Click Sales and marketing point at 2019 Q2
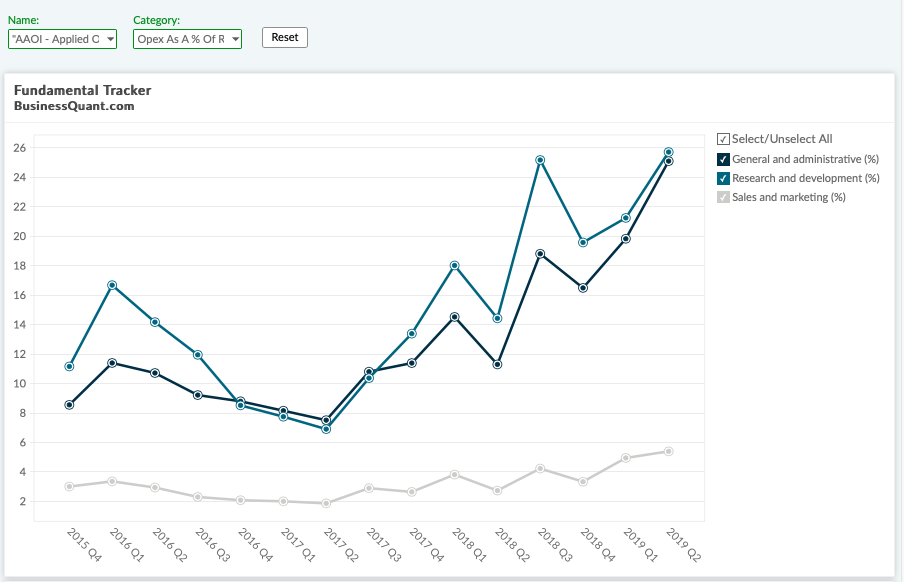The image size is (904, 582). (669, 451)
